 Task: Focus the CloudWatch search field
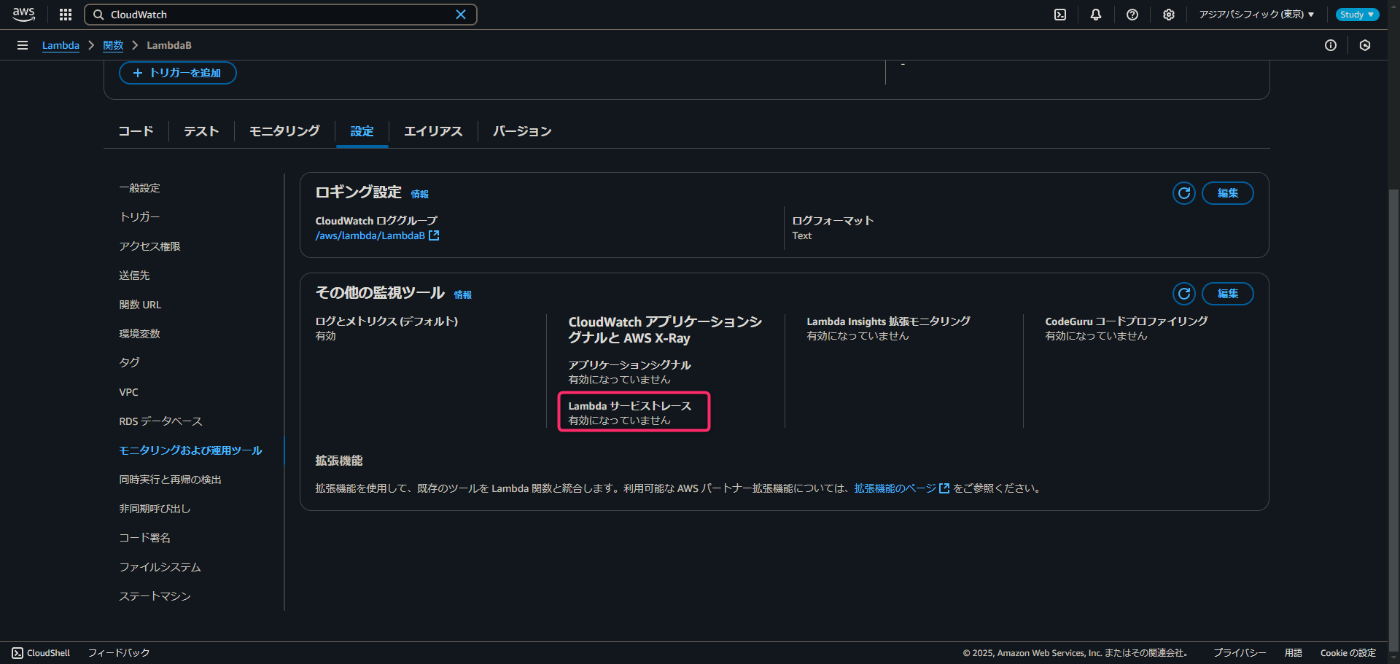pos(280,15)
